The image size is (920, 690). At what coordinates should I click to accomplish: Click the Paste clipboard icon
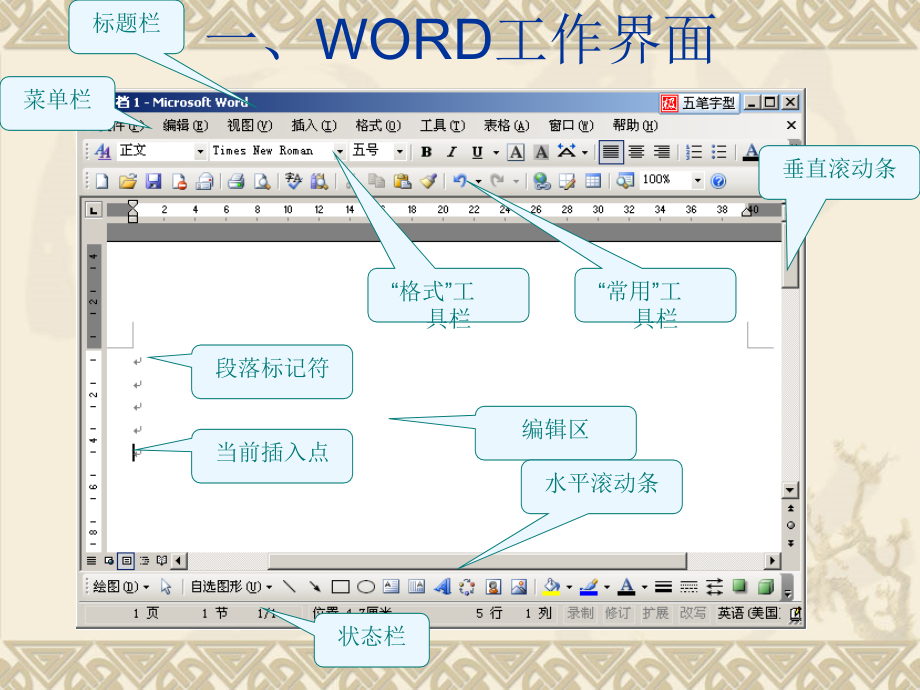[402, 181]
